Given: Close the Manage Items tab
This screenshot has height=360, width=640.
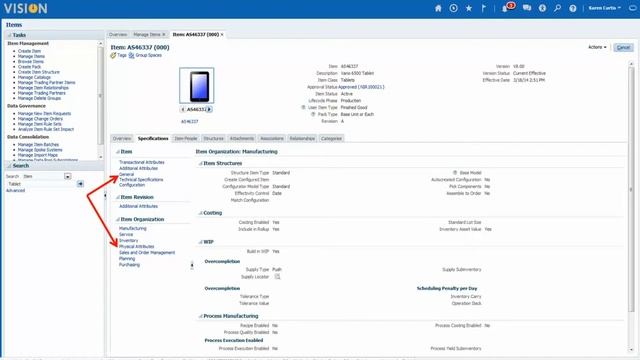Looking at the screenshot, I should click(x=164, y=35).
